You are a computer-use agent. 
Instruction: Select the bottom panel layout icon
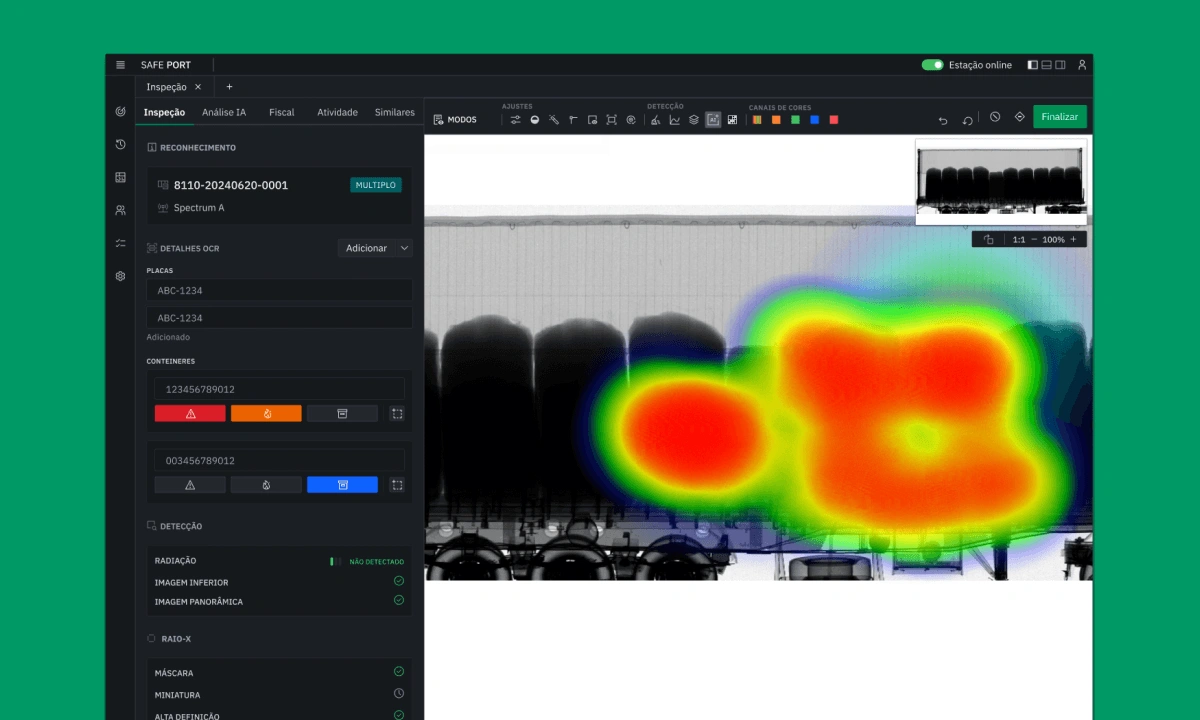click(1046, 65)
